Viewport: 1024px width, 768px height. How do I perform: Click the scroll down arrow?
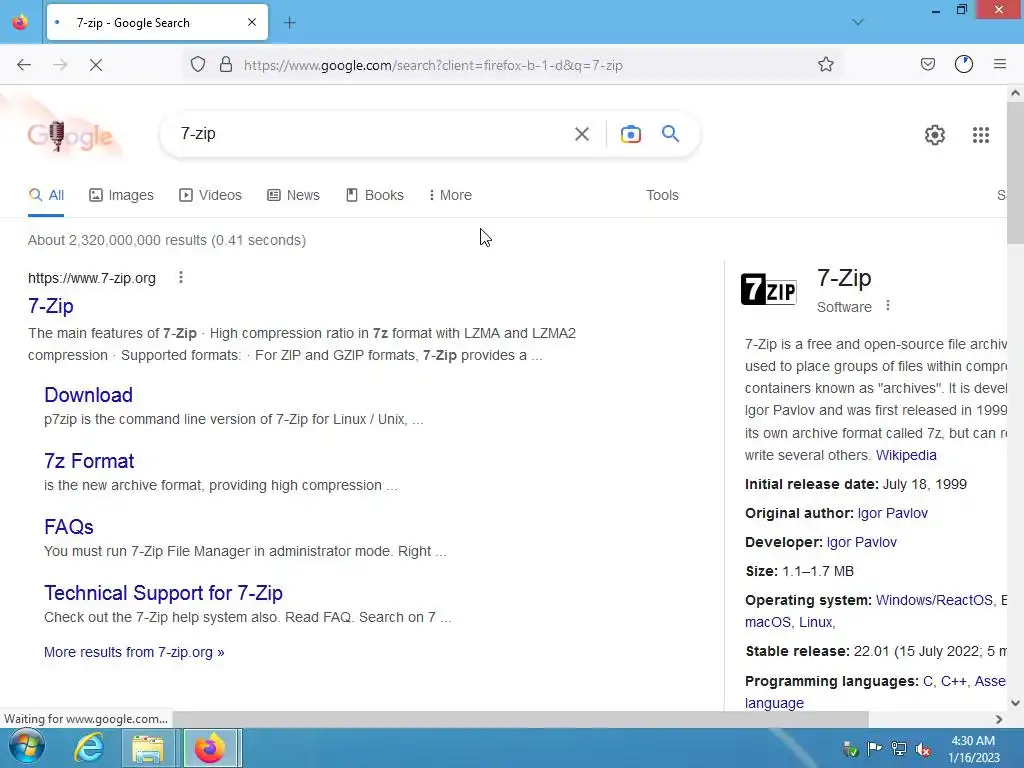(x=1015, y=703)
